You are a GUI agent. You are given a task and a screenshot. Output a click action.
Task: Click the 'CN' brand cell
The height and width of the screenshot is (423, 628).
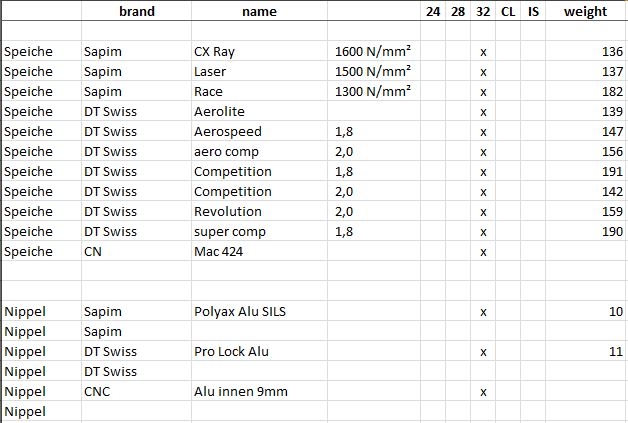tap(136, 251)
